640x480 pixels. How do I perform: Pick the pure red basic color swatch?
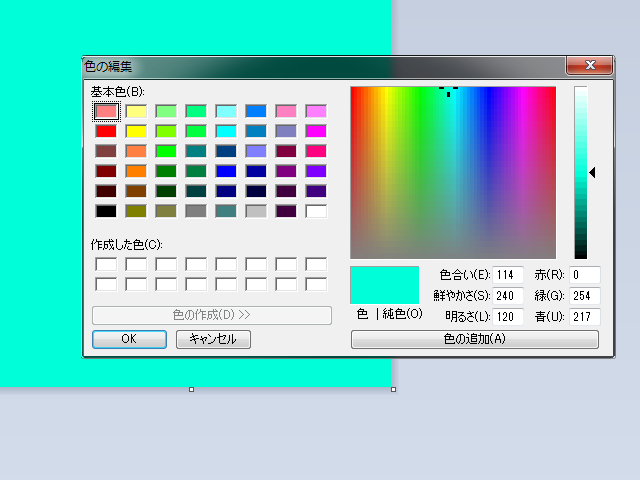pos(106,131)
